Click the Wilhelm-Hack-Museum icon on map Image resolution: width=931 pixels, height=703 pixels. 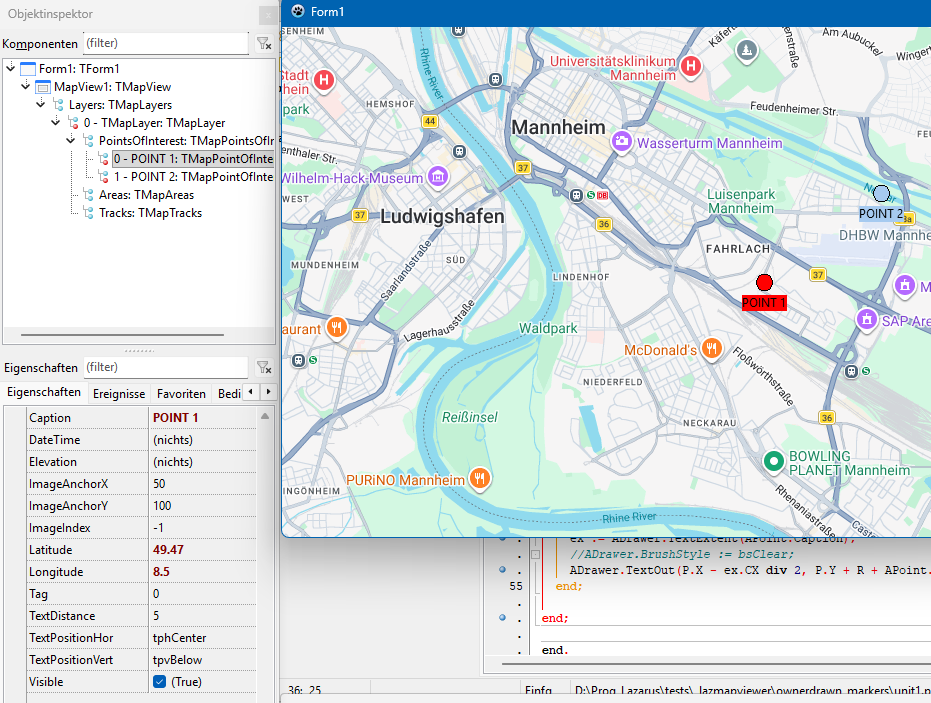click(437, 177)
